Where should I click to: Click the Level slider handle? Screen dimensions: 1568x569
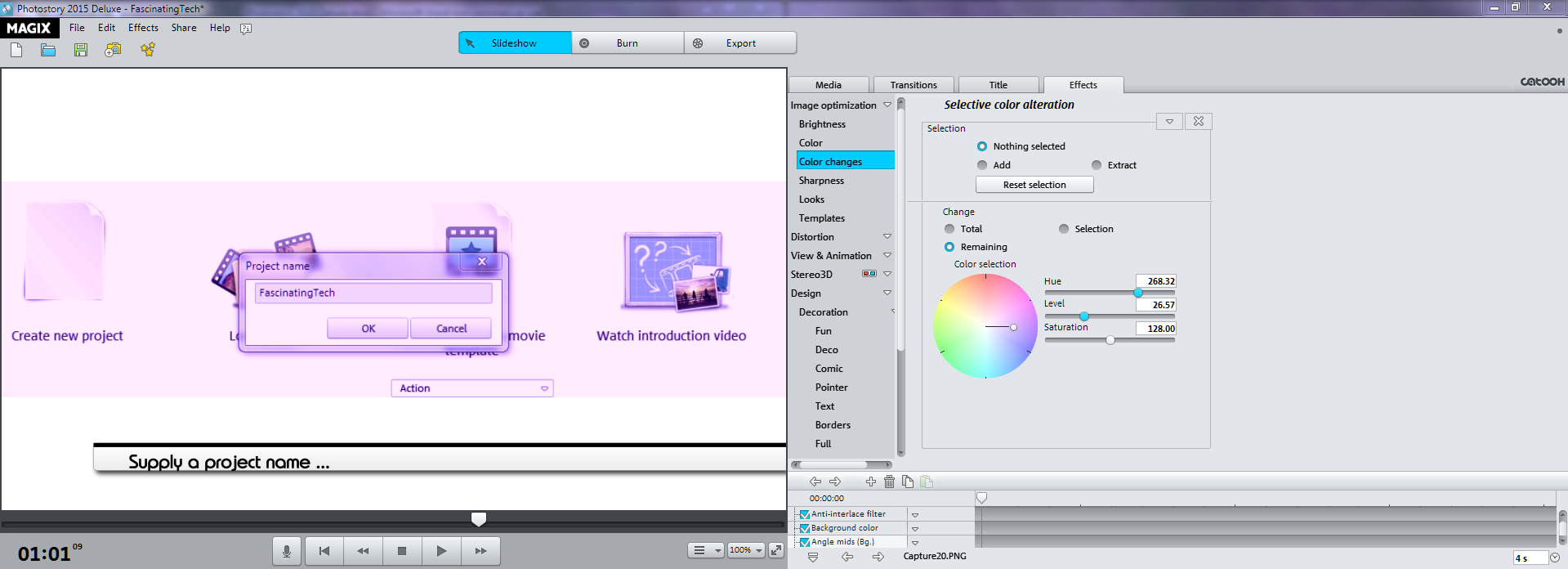point(1084,316)
